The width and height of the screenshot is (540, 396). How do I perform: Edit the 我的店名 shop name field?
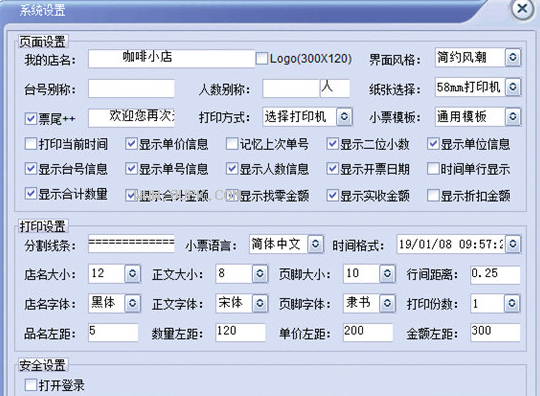coord(171,58)
